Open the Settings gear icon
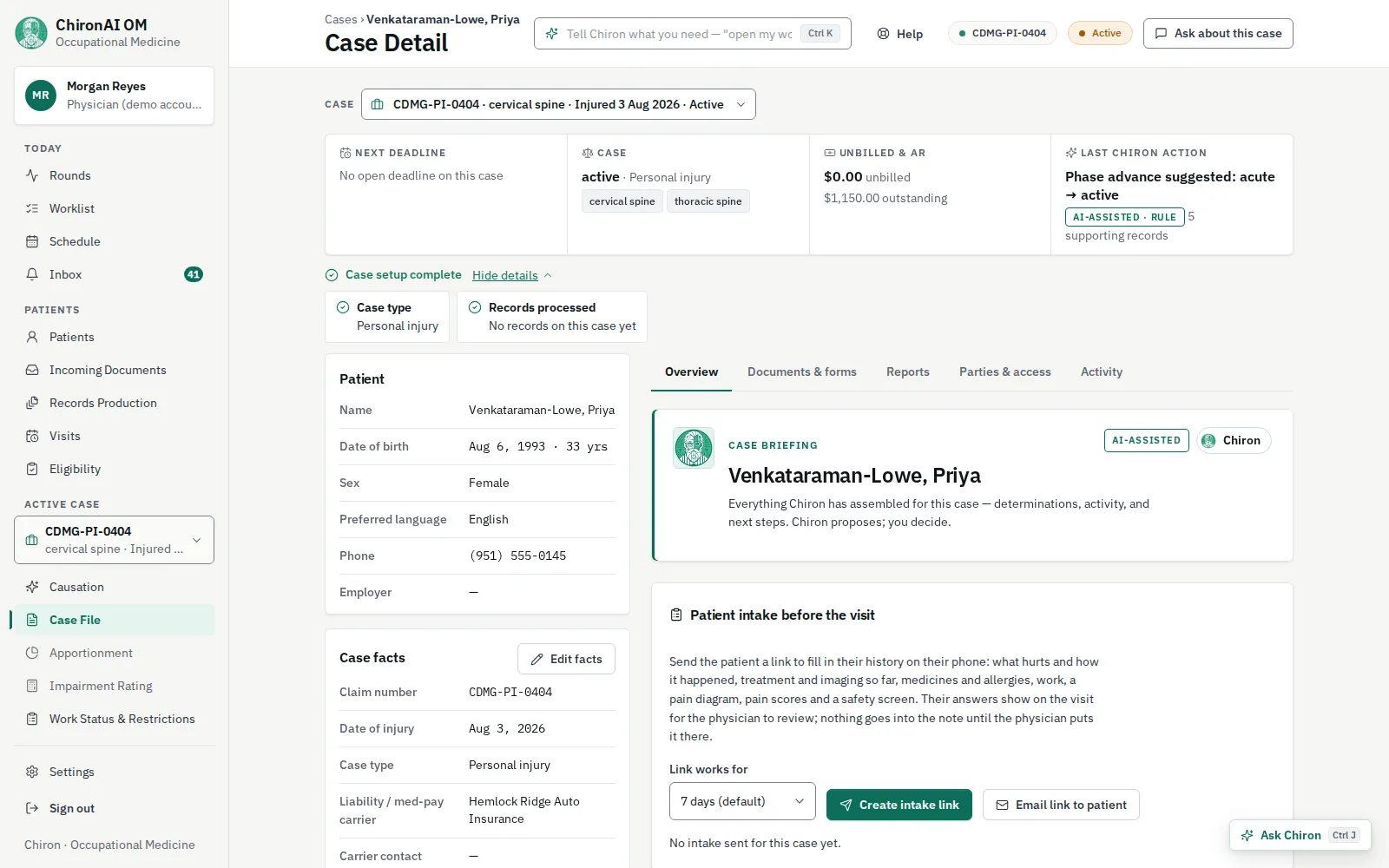1389x868 pixels. tap(32, 772)
